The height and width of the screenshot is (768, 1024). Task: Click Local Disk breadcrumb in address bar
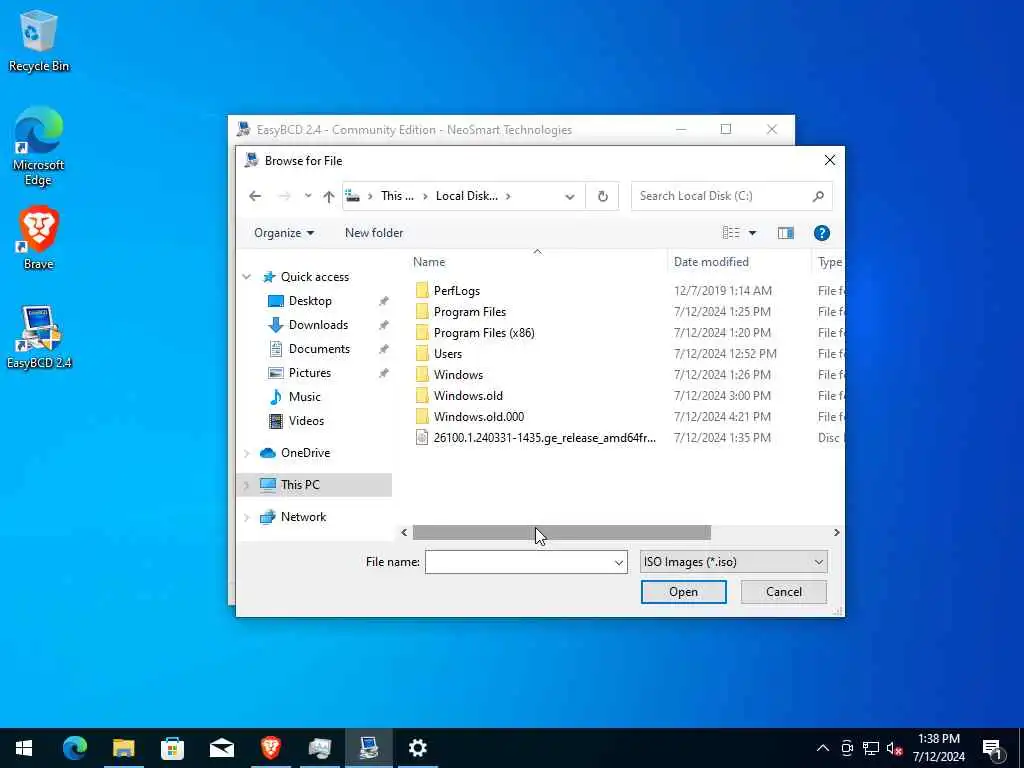click(466, 196)
